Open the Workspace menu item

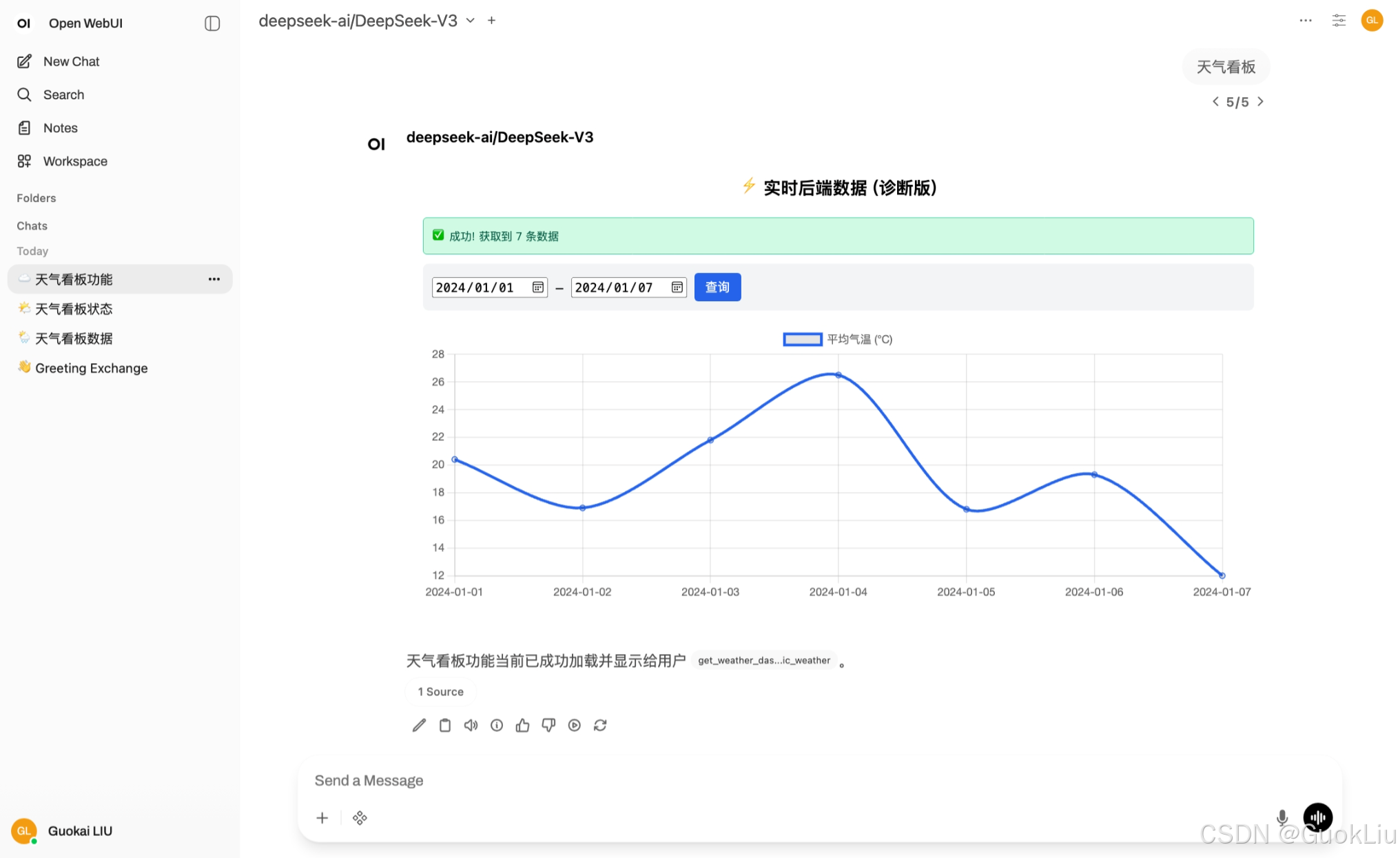tap(75, 161)
